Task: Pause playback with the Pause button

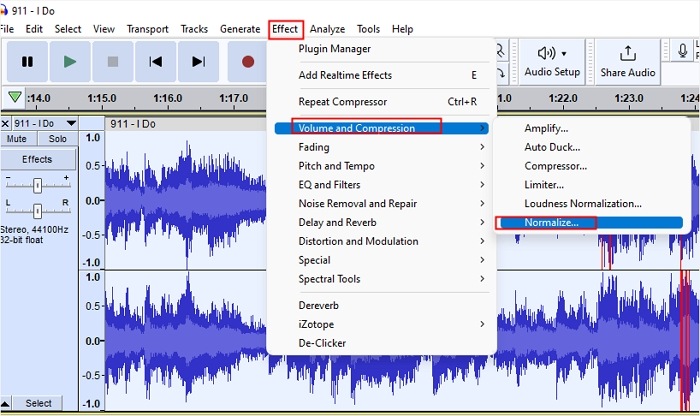Action: click(27, 62)
